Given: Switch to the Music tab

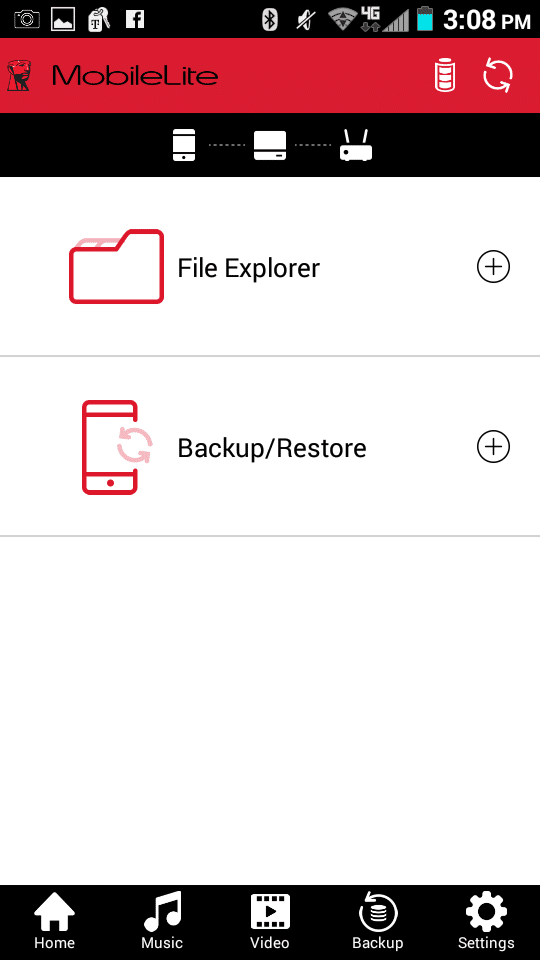Looking at the screenshot, I should click(x=162, y=921).
